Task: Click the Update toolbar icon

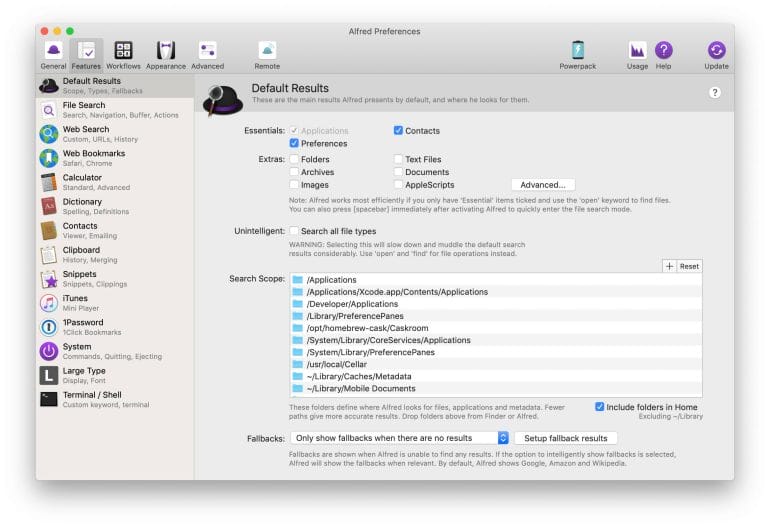Action: pos(716,50)
